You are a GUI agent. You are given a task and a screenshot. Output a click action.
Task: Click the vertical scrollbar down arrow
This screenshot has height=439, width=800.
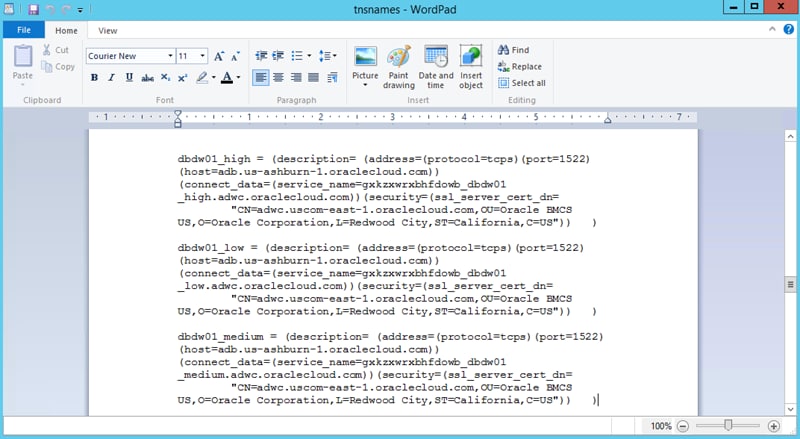point(790,409)
